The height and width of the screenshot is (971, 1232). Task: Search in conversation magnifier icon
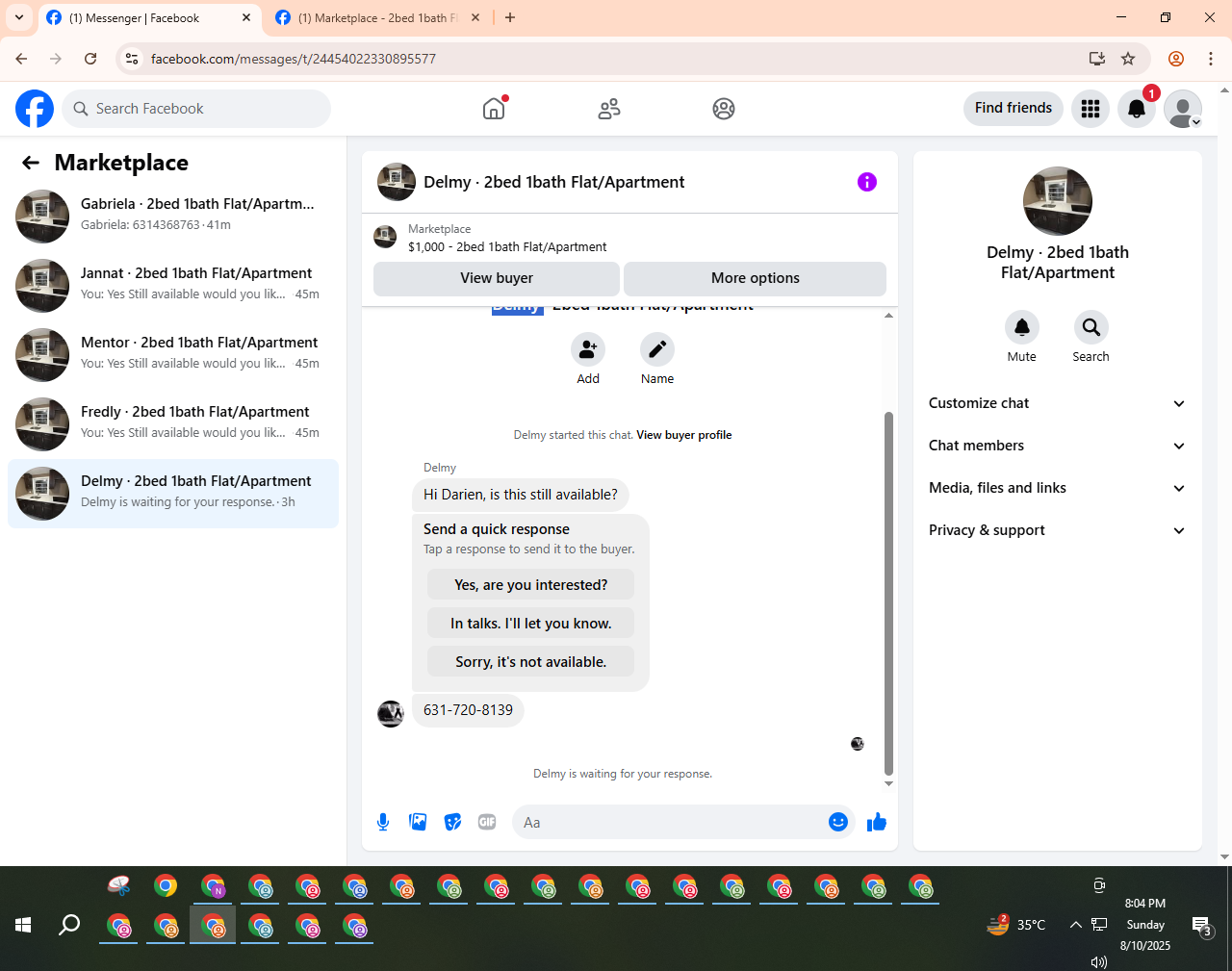[1091, 327]
